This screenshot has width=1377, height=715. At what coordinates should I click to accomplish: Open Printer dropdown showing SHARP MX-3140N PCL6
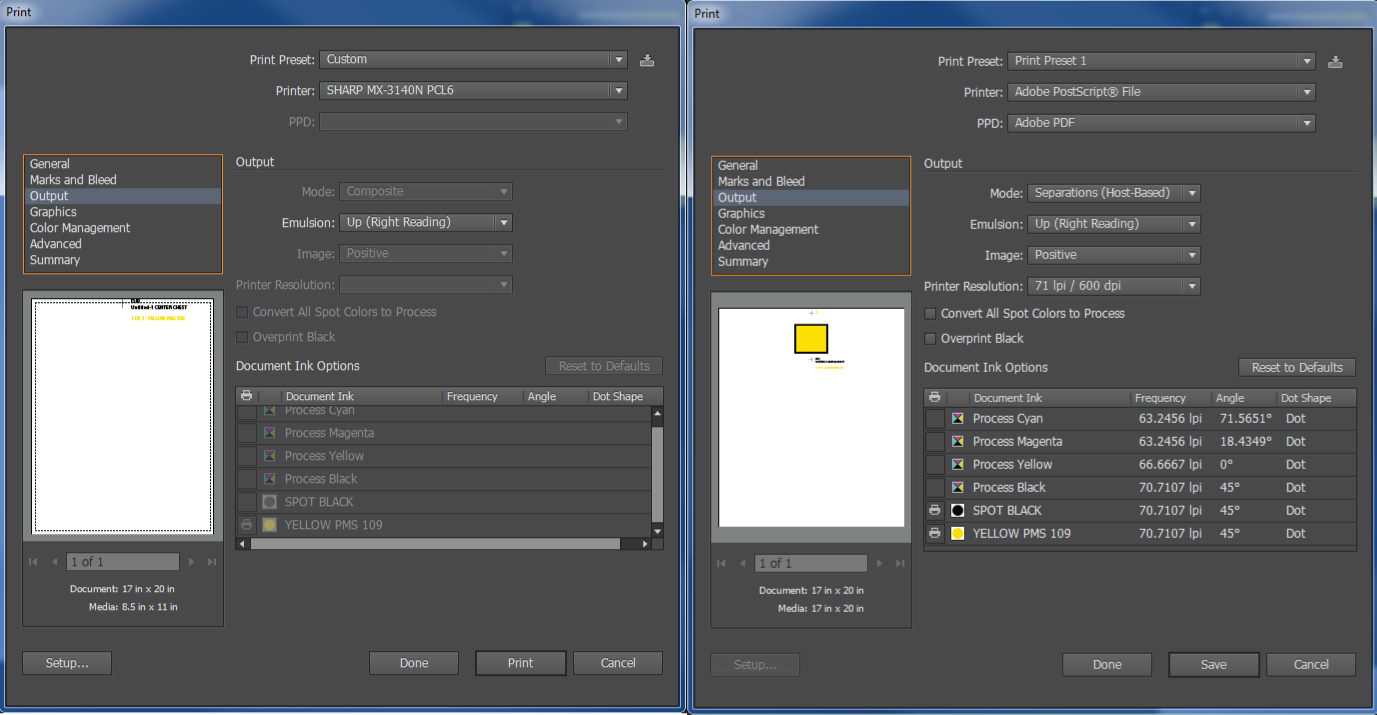click(474, 90)
